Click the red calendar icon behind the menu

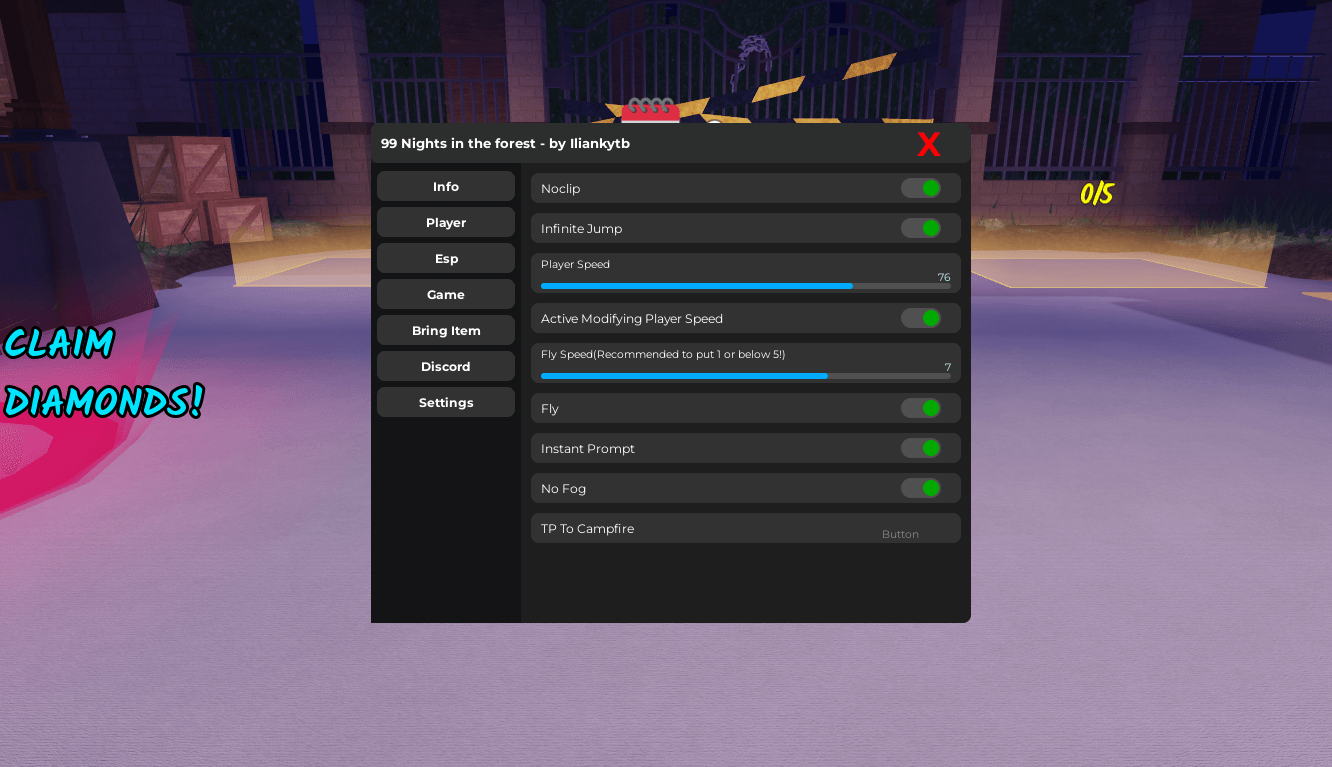(650, 110)
